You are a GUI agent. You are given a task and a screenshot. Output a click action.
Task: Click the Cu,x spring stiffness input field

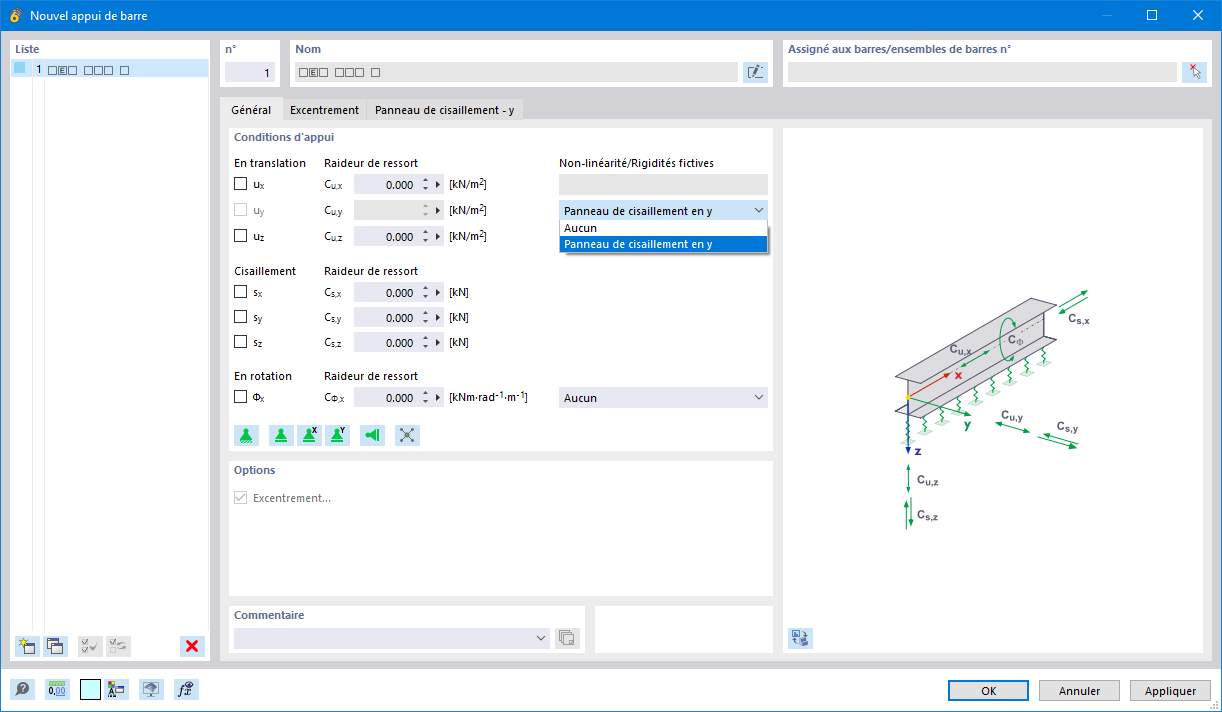386,185
